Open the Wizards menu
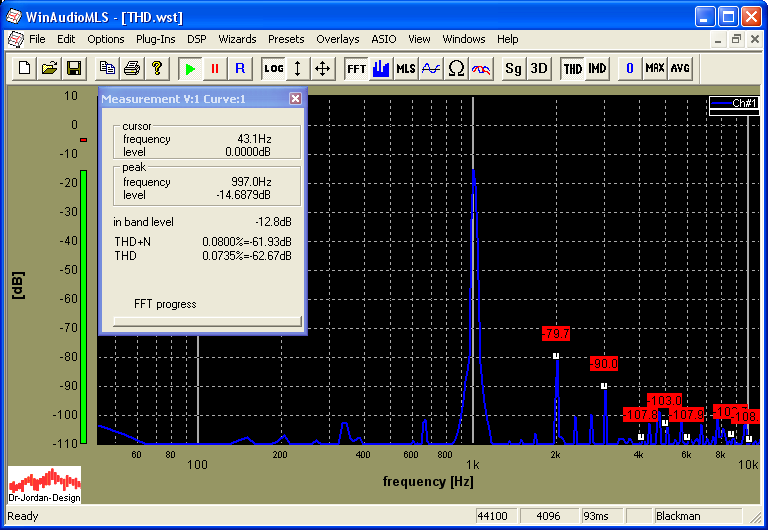Image resolution: width=768 pixels, height=530 pixels. (x=237, y=39)
